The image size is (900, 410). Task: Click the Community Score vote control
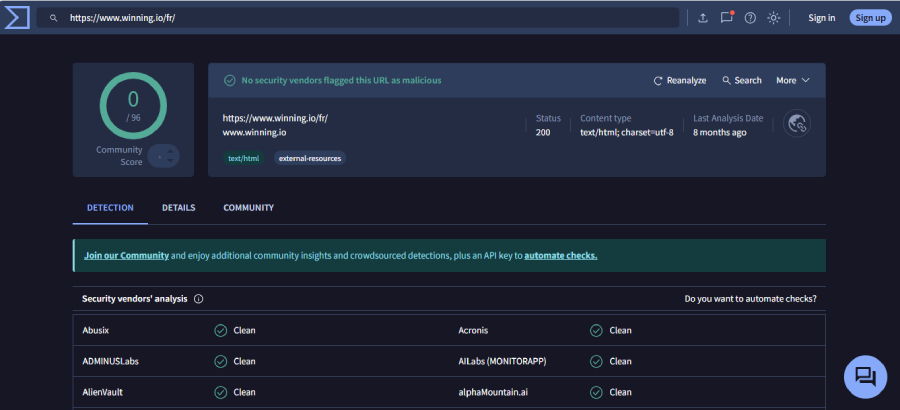164,155
